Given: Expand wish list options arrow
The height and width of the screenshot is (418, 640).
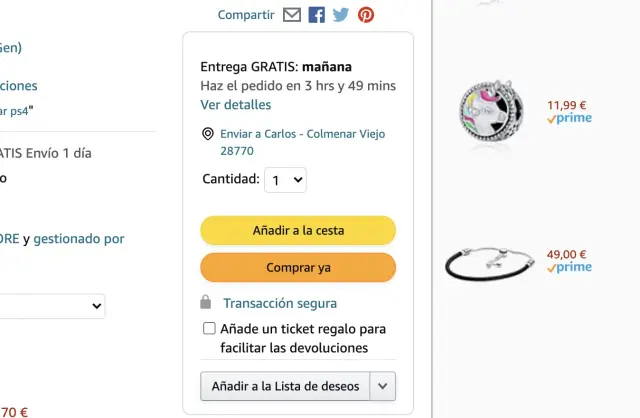Looking at the screenshot, I should [383, 386].
